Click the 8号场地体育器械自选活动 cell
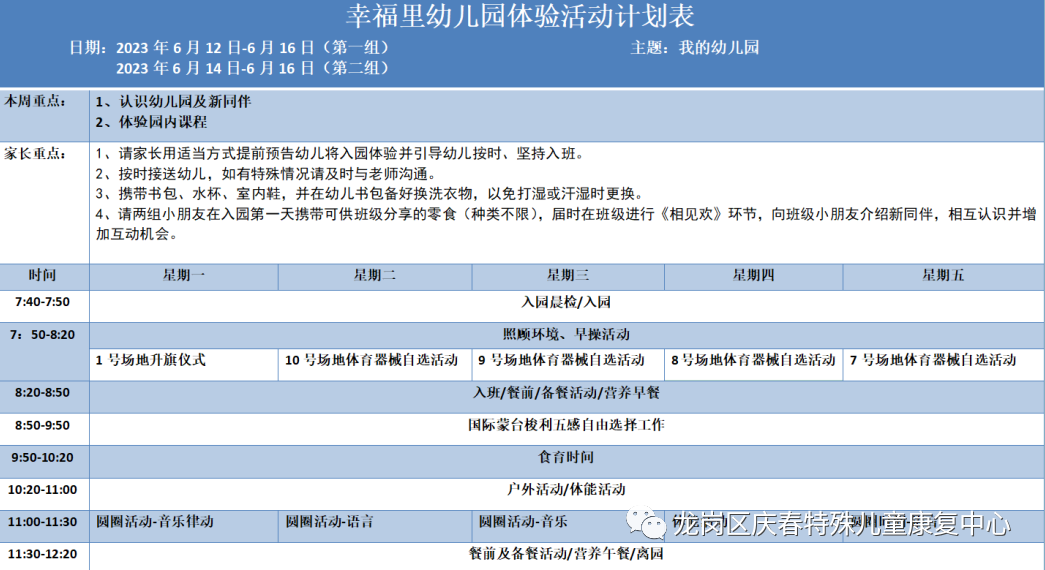 click(x=754, y=365)
